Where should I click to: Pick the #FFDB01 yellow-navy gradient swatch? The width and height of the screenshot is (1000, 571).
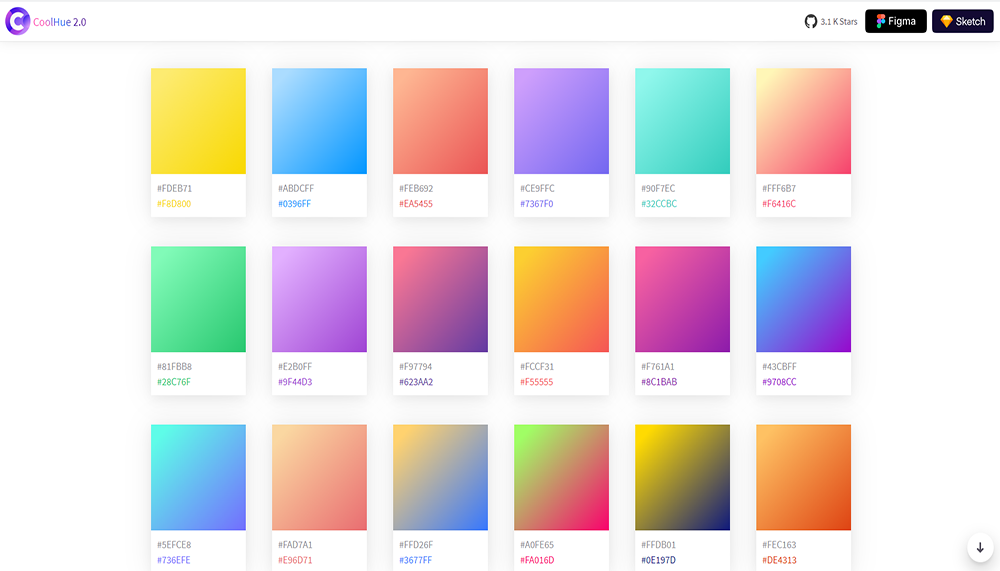tap(682, 477)
